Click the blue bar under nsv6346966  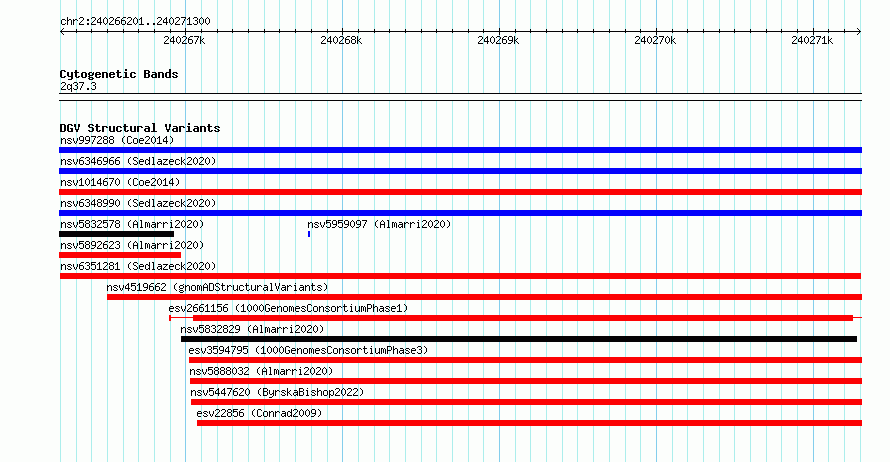460,171
